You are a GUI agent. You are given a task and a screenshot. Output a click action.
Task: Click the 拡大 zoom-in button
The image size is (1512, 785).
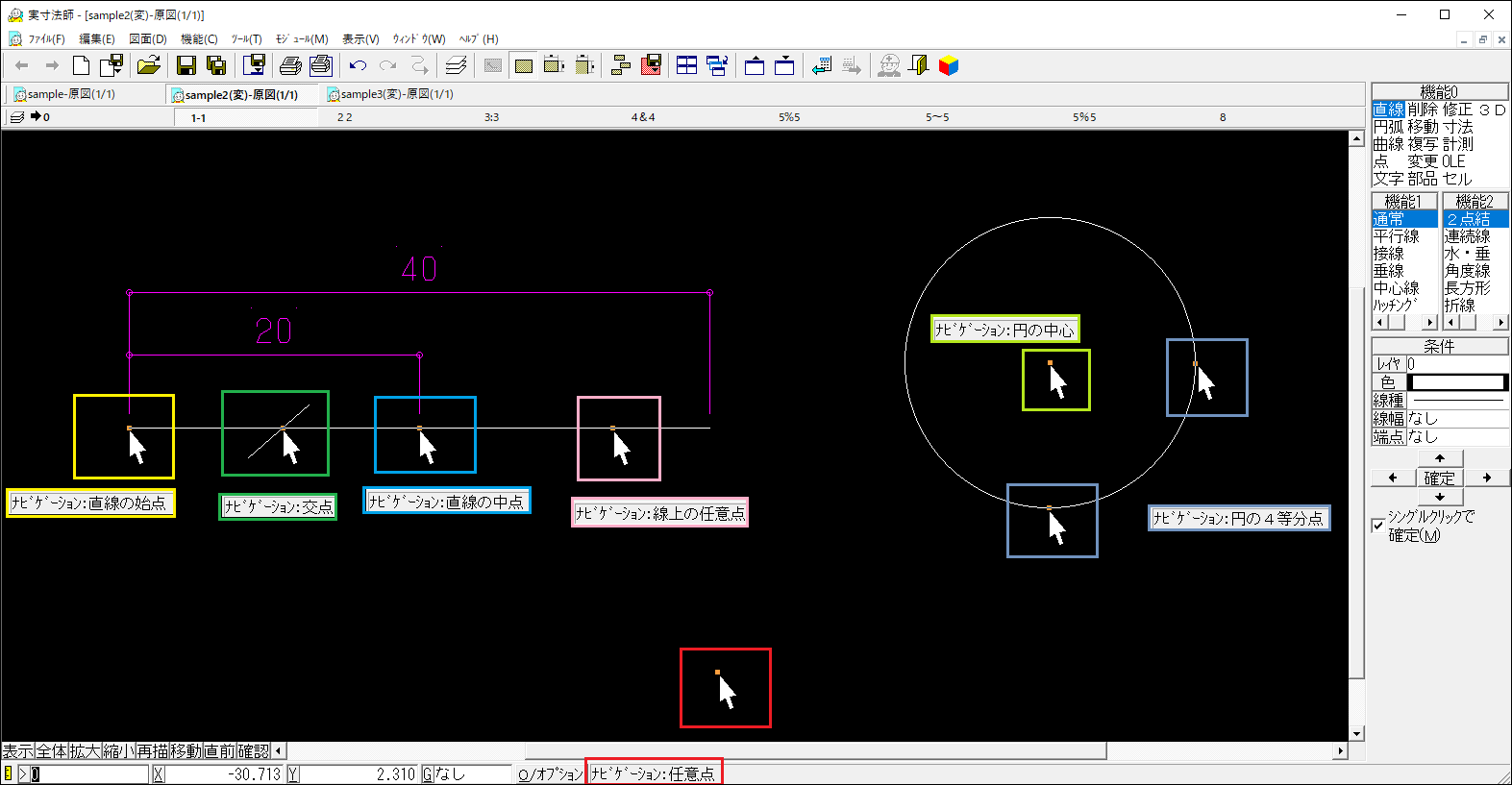[85, 750]
